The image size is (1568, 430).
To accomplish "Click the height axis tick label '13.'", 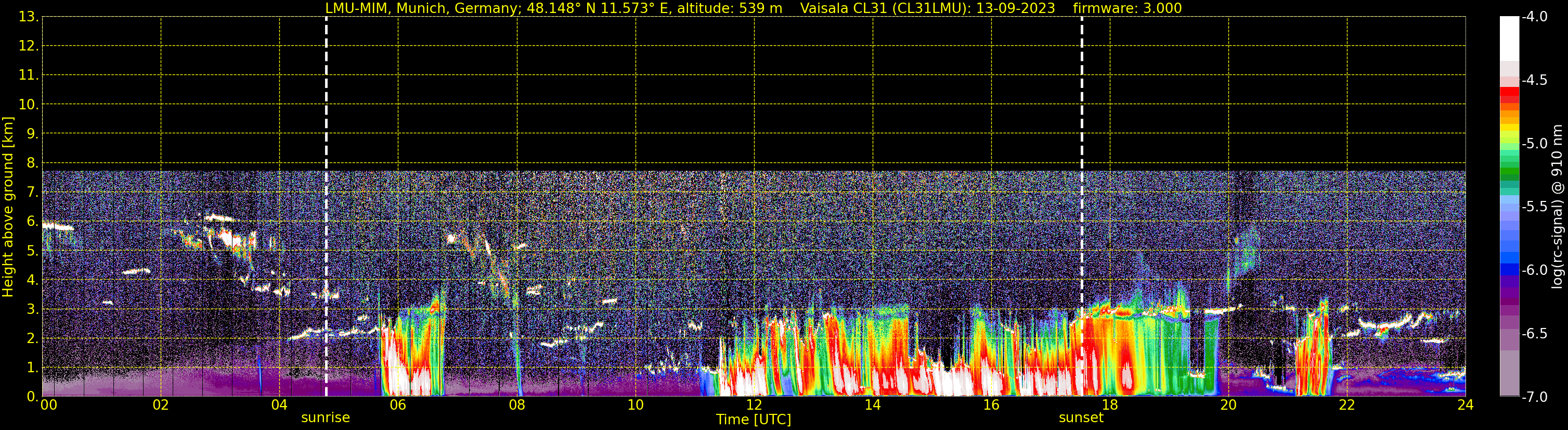I will [28, 17].
